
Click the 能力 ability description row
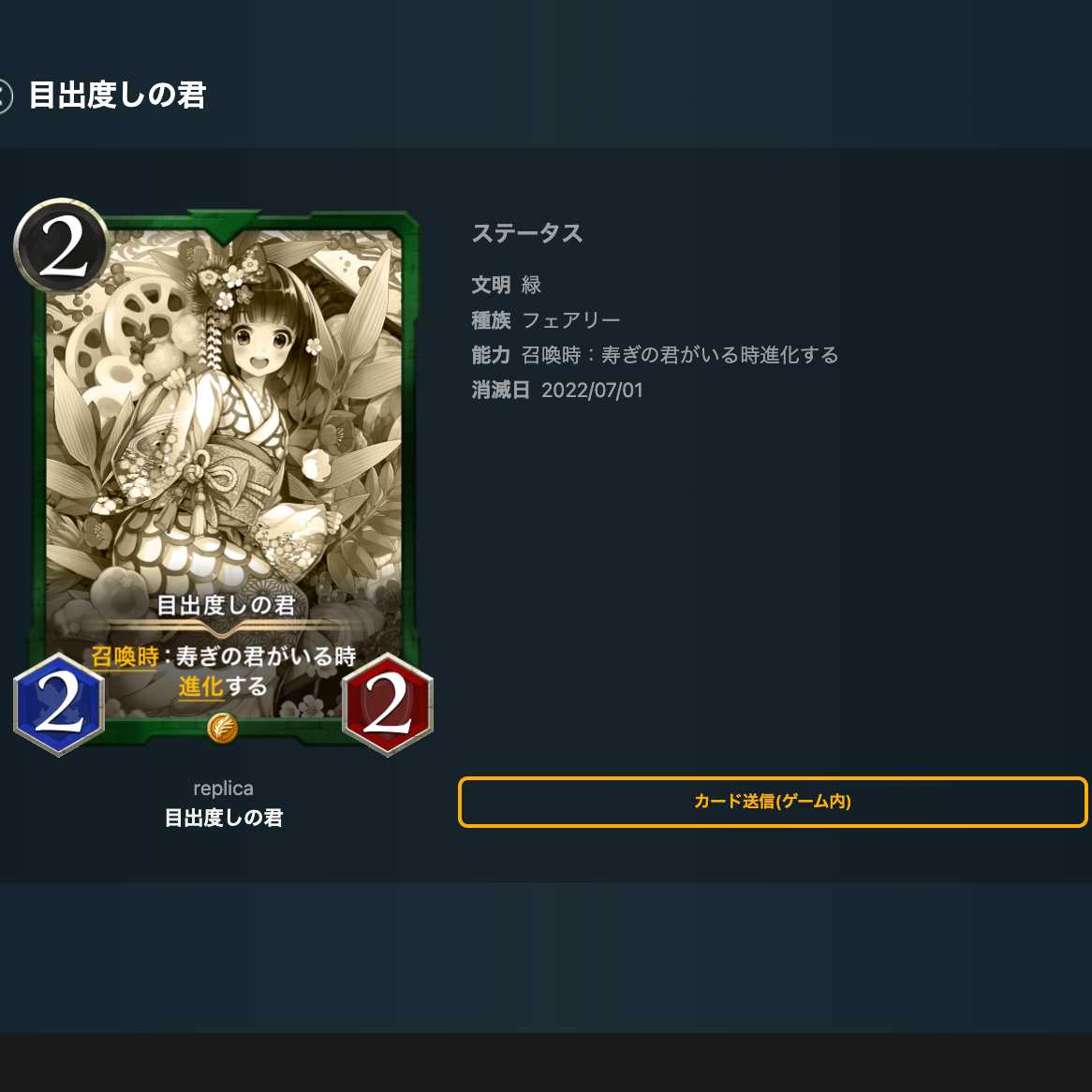pos(655,355)
